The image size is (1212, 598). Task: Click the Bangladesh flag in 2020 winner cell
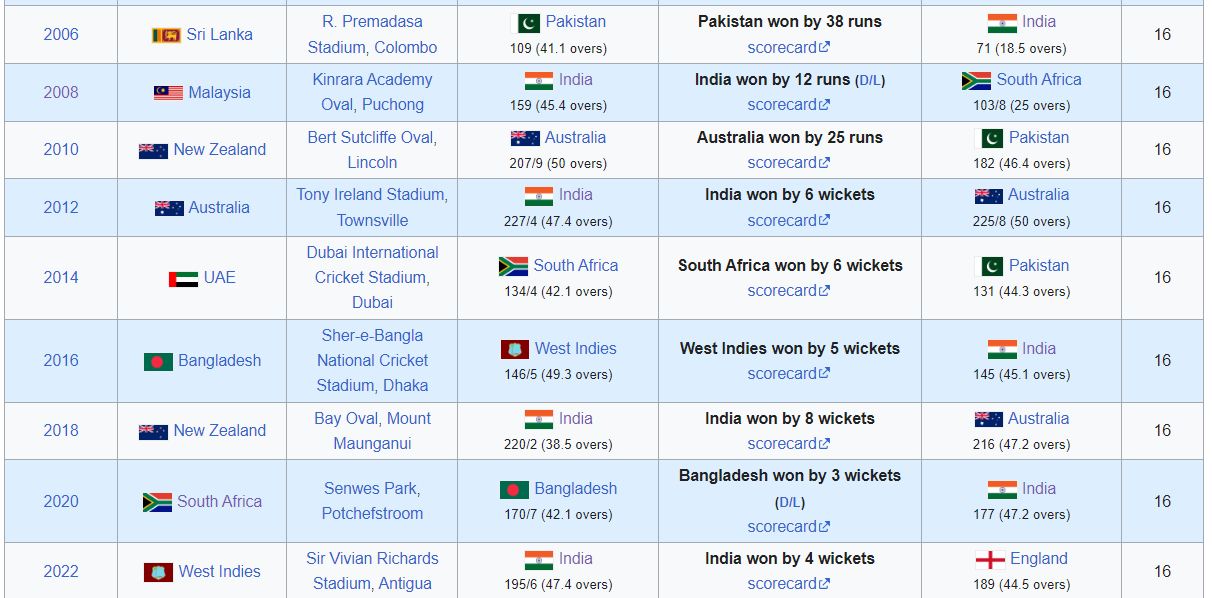(x=514, y=489)
